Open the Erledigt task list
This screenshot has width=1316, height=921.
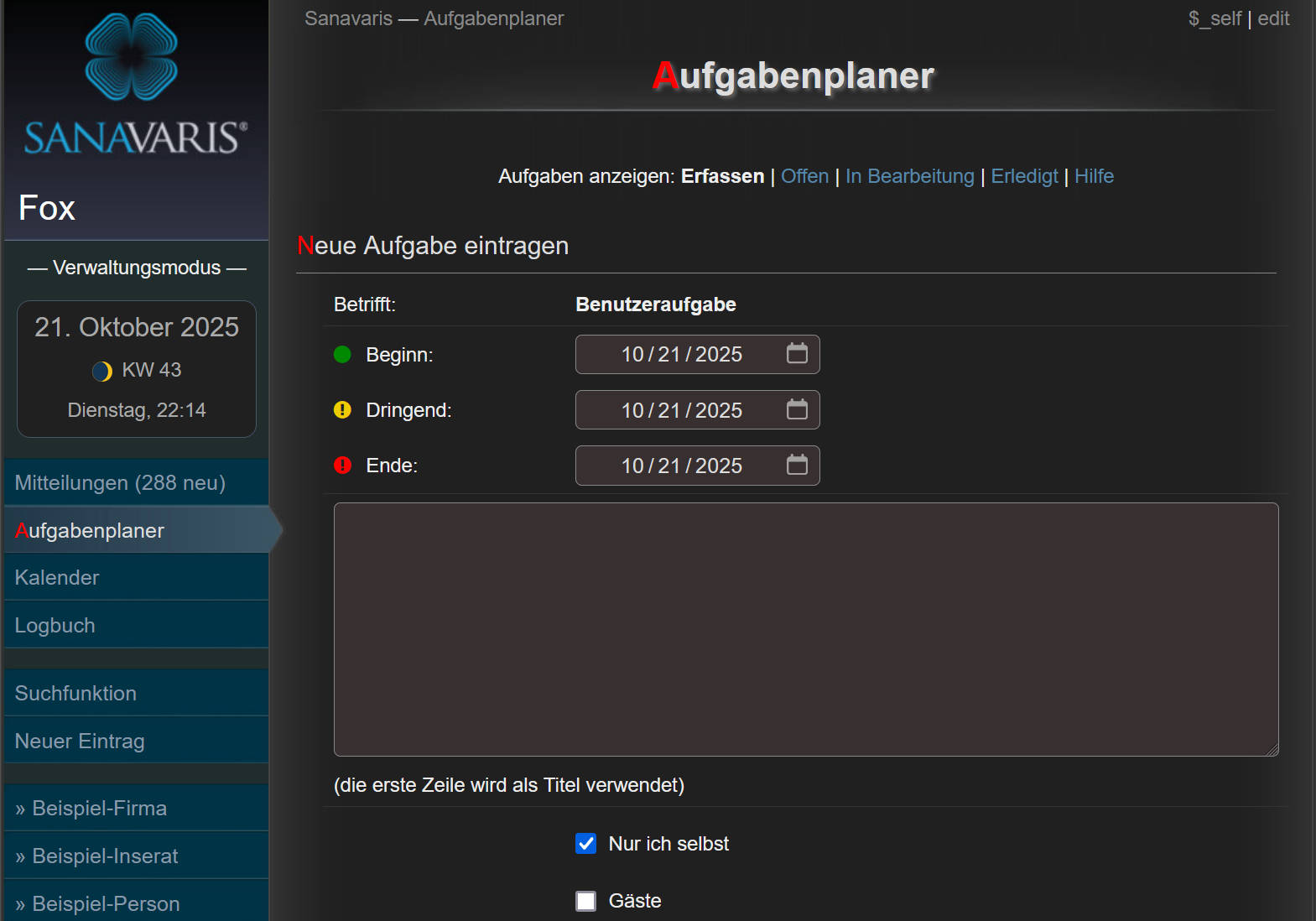point(1024,176)
